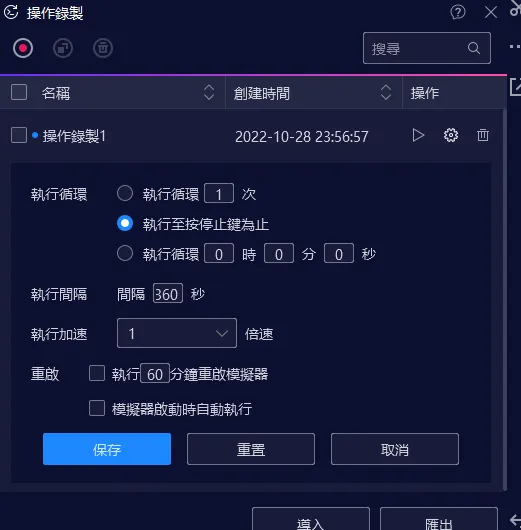Click the 重置 button
Viewport: 521px width, 530px height.
tap(251, 449)
